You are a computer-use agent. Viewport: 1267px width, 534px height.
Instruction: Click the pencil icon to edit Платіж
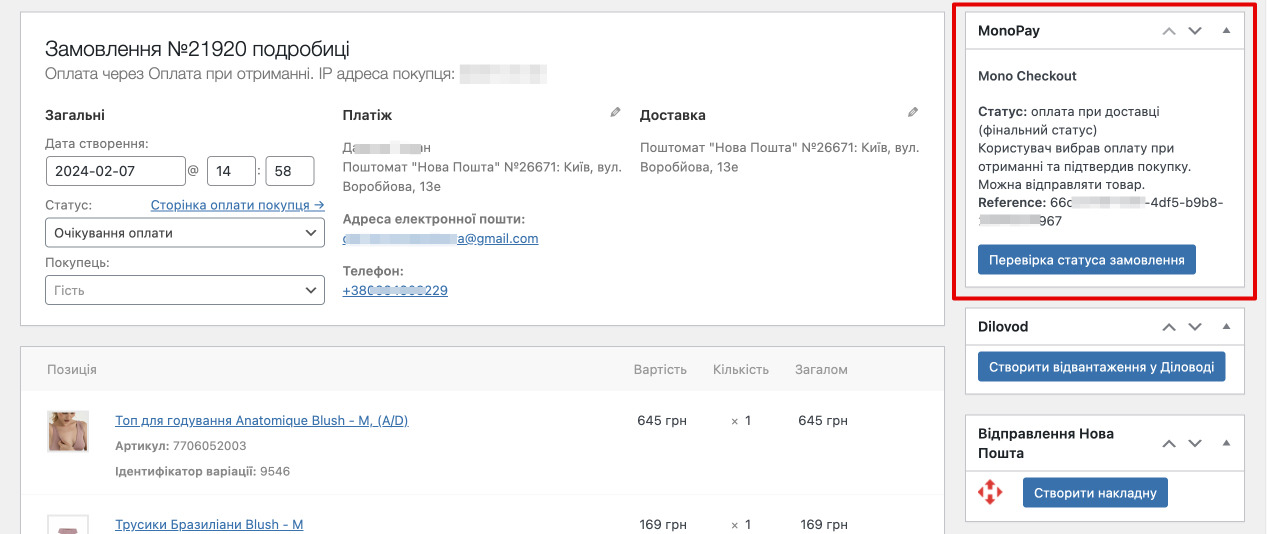click(x=615, y=113)
